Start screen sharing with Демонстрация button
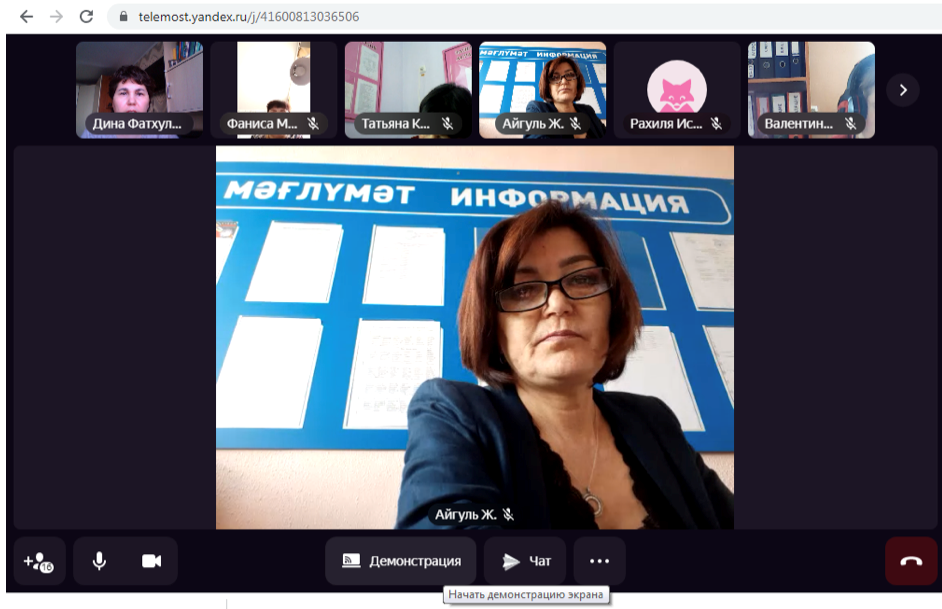Screen dimensions: 942x609 (x=401, y=561)
